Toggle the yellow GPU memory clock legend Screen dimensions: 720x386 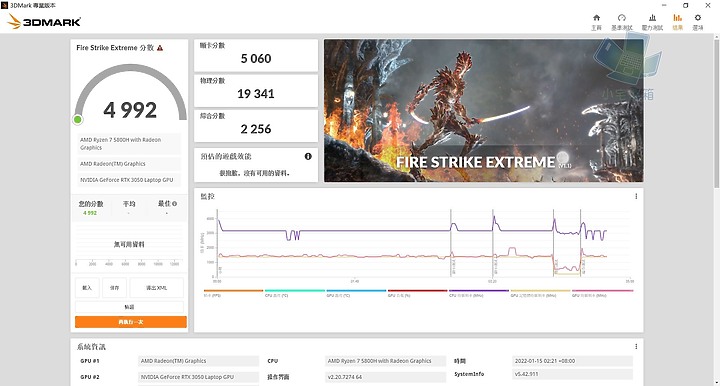(540, 292)
